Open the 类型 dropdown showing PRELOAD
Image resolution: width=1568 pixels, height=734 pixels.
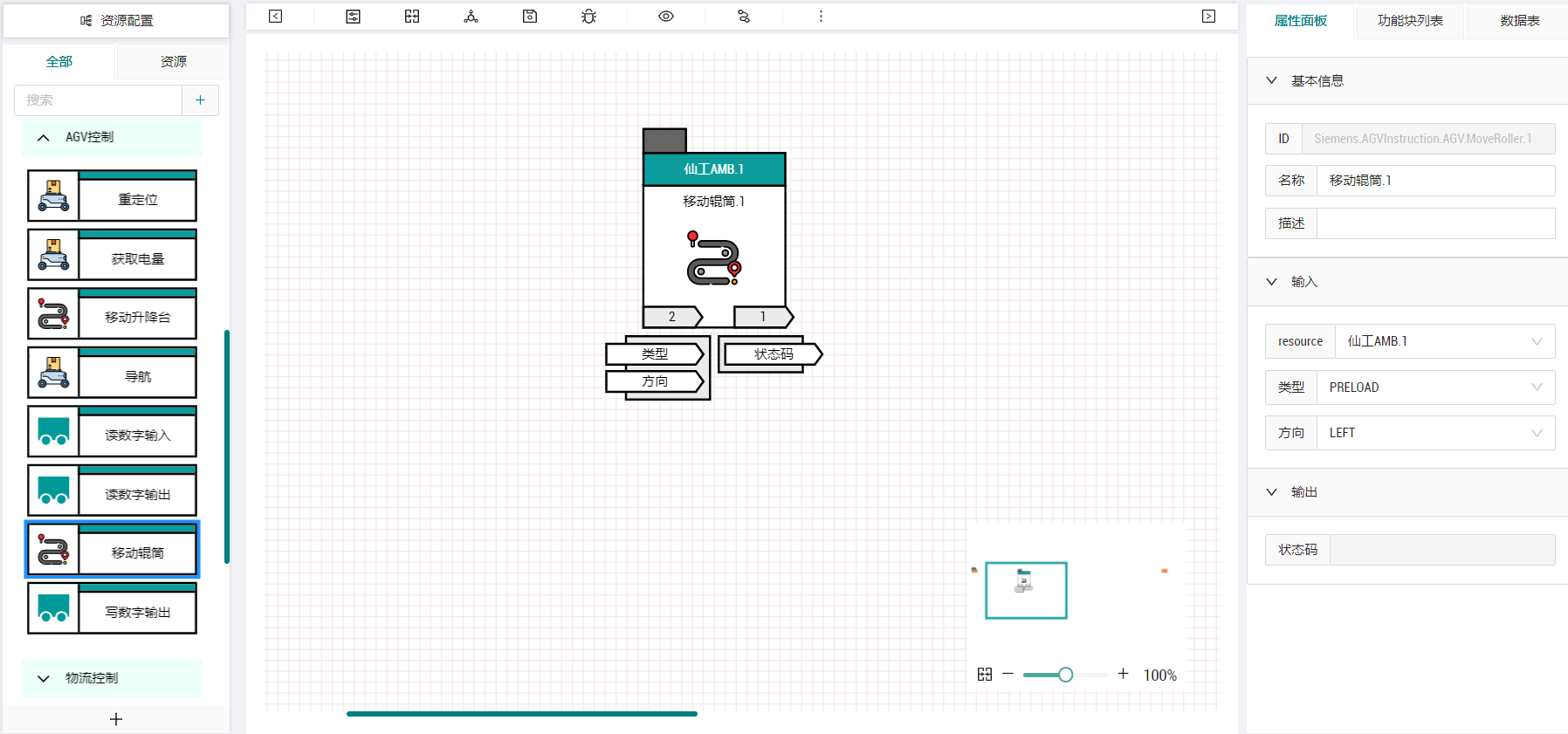(x=1435, y=388)
